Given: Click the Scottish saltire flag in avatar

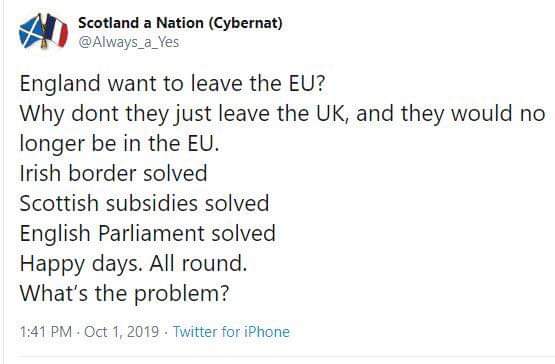Looking at the screenshot, I should click(x=31, y=33).
